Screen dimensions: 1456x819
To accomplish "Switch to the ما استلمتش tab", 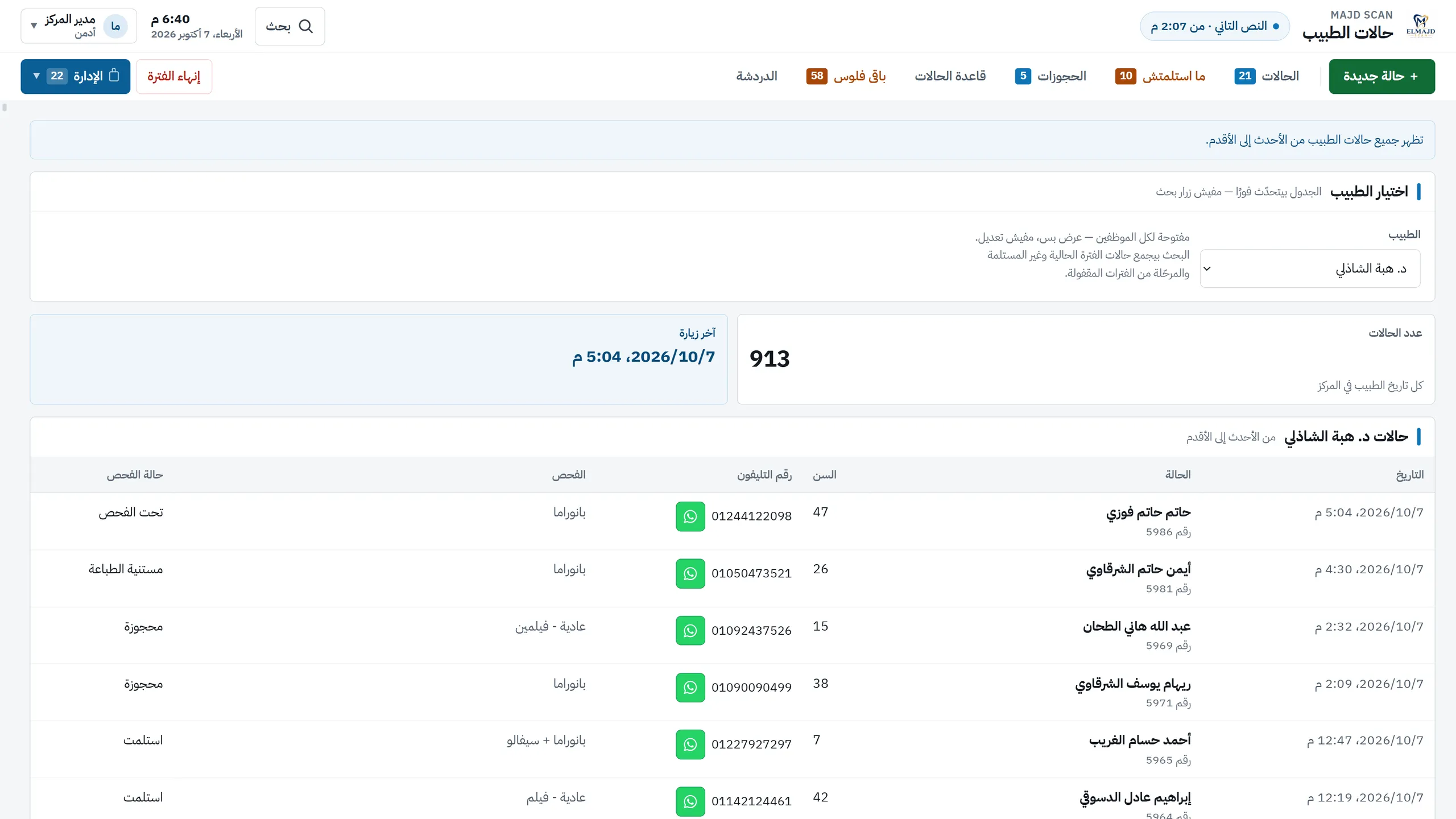I will pyautogui.click(x=1160, y=76).
